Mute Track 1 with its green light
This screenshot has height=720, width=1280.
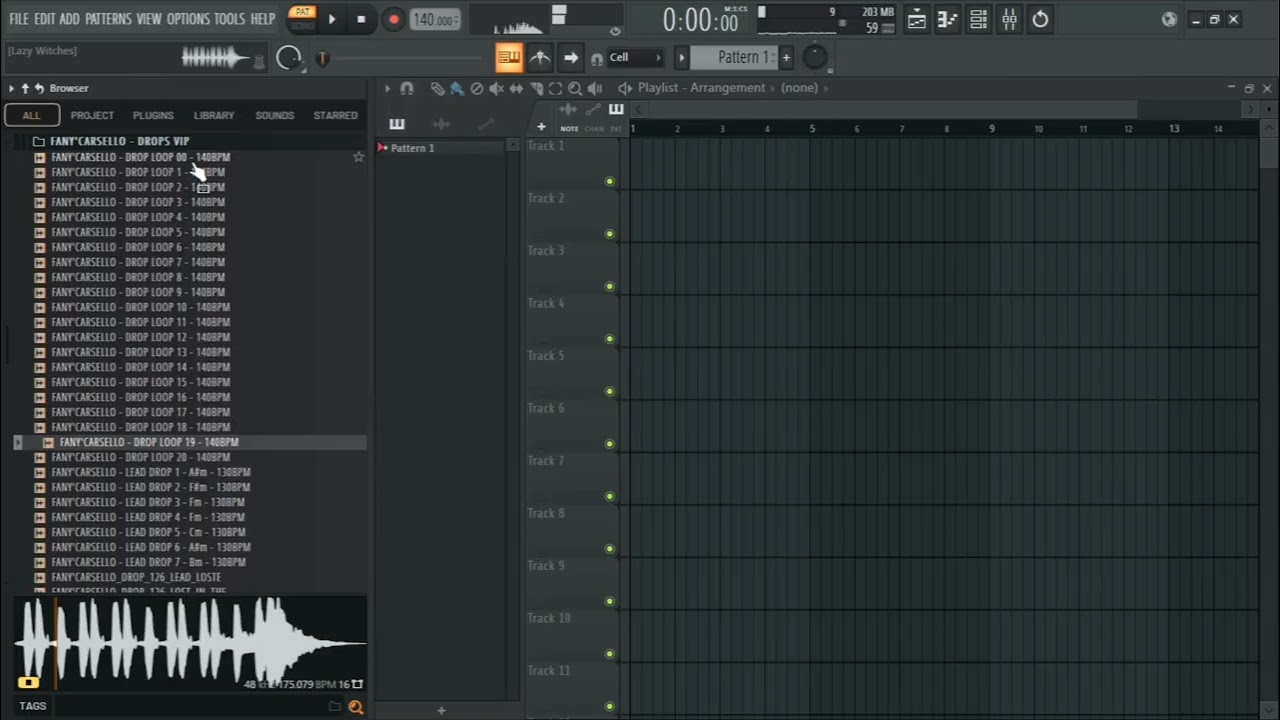pyautogui.click(x=609, y=181)
